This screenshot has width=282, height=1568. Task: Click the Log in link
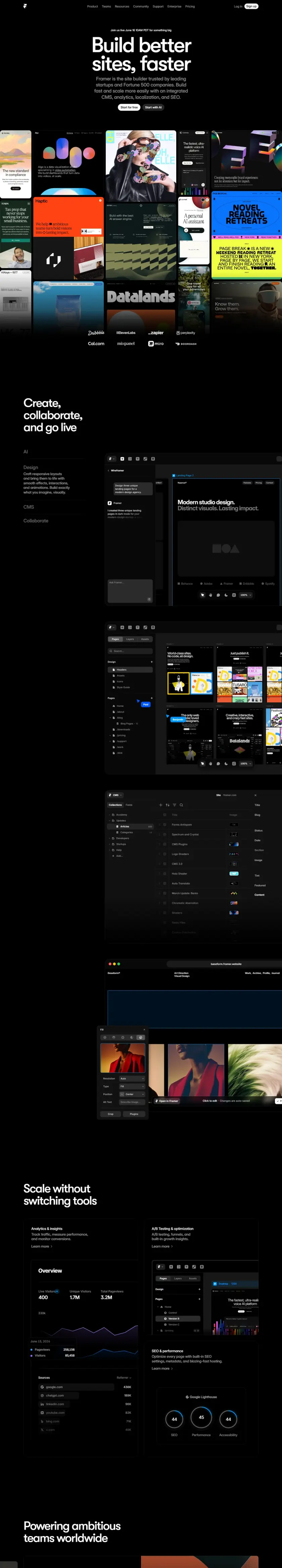point(238,6)
